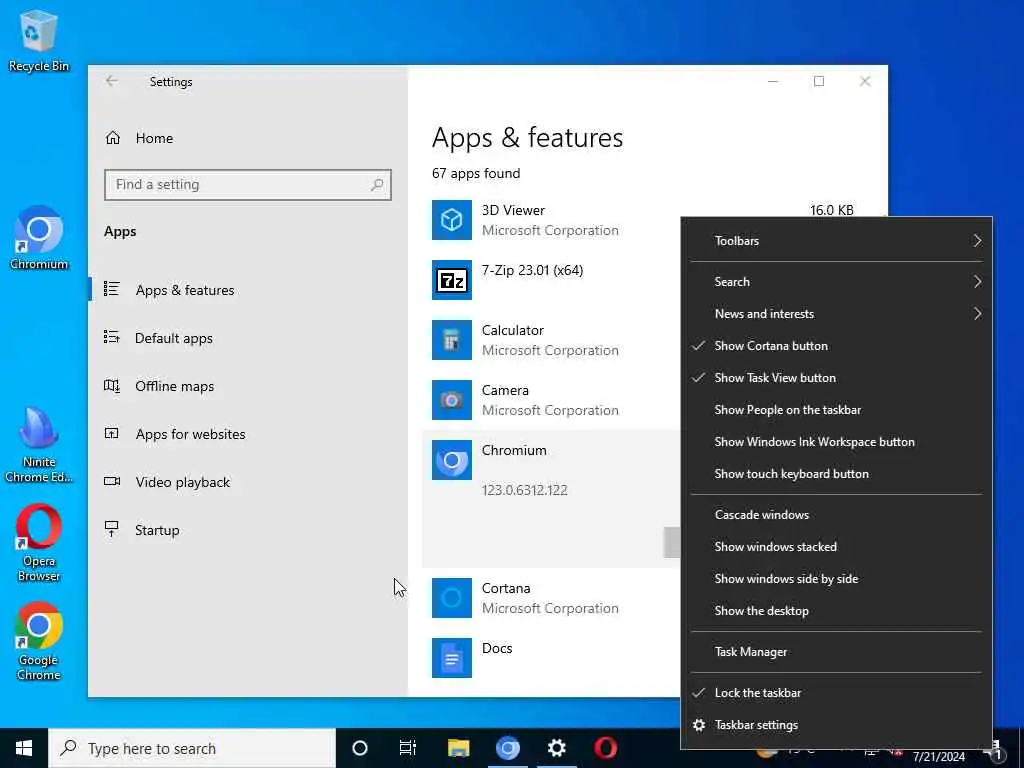Open Task Manager from context menu
1024x768 pixels.
(x=836, y=652)
